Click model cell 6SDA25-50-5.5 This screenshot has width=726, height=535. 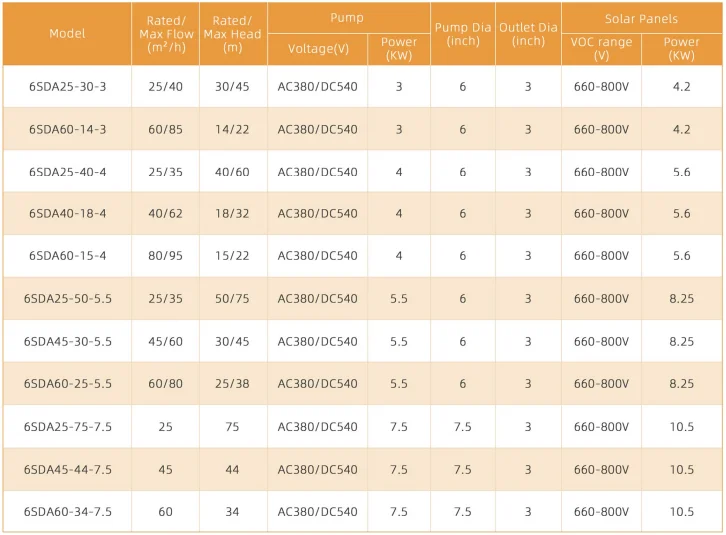[x=67, y=299]
